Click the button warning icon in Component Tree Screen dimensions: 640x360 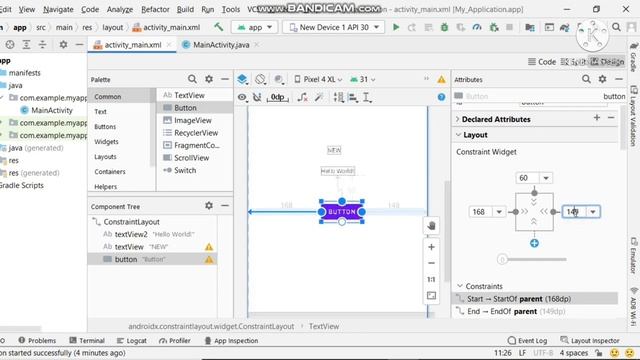209,260
